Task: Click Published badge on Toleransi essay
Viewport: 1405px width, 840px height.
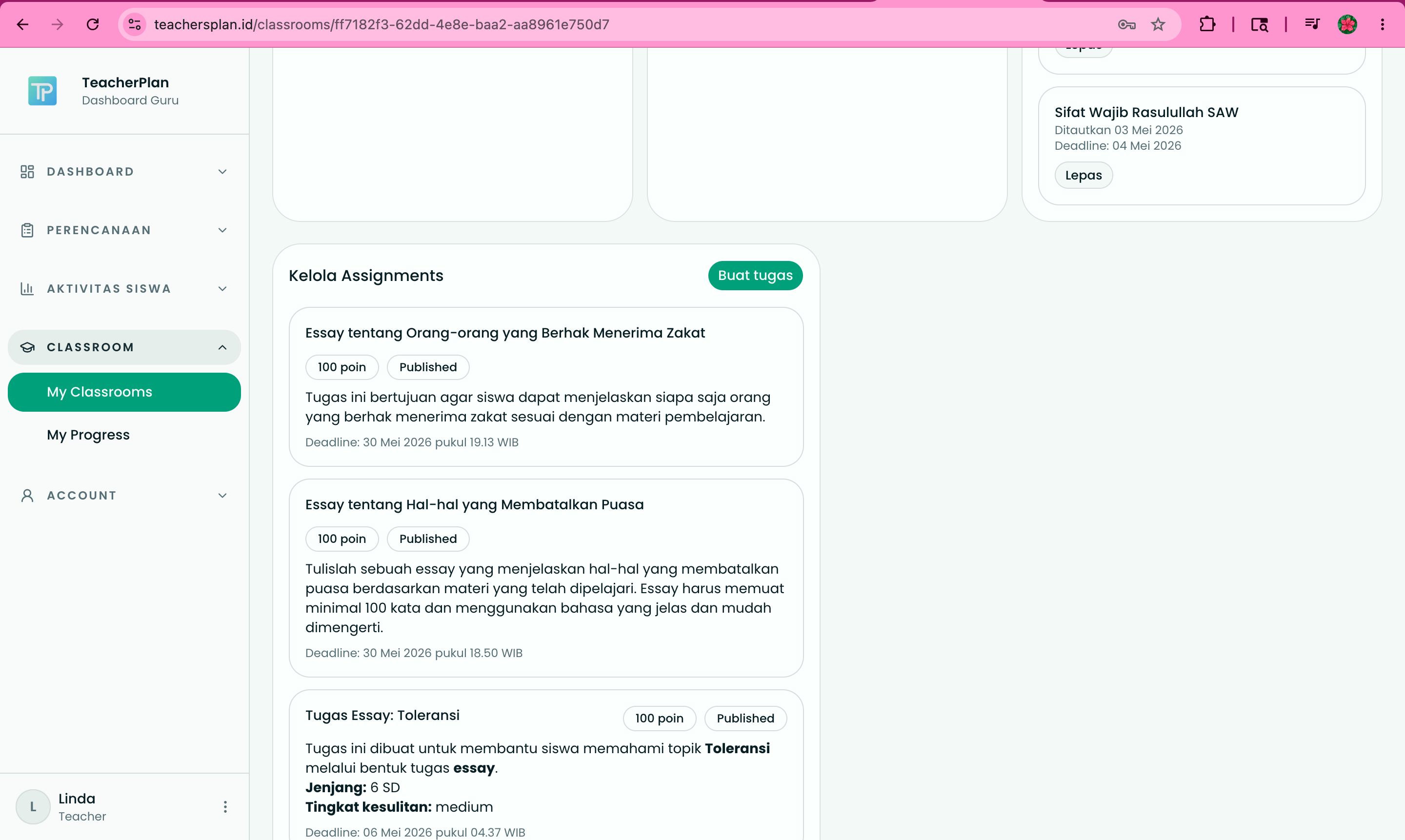Action: point(745,718)
